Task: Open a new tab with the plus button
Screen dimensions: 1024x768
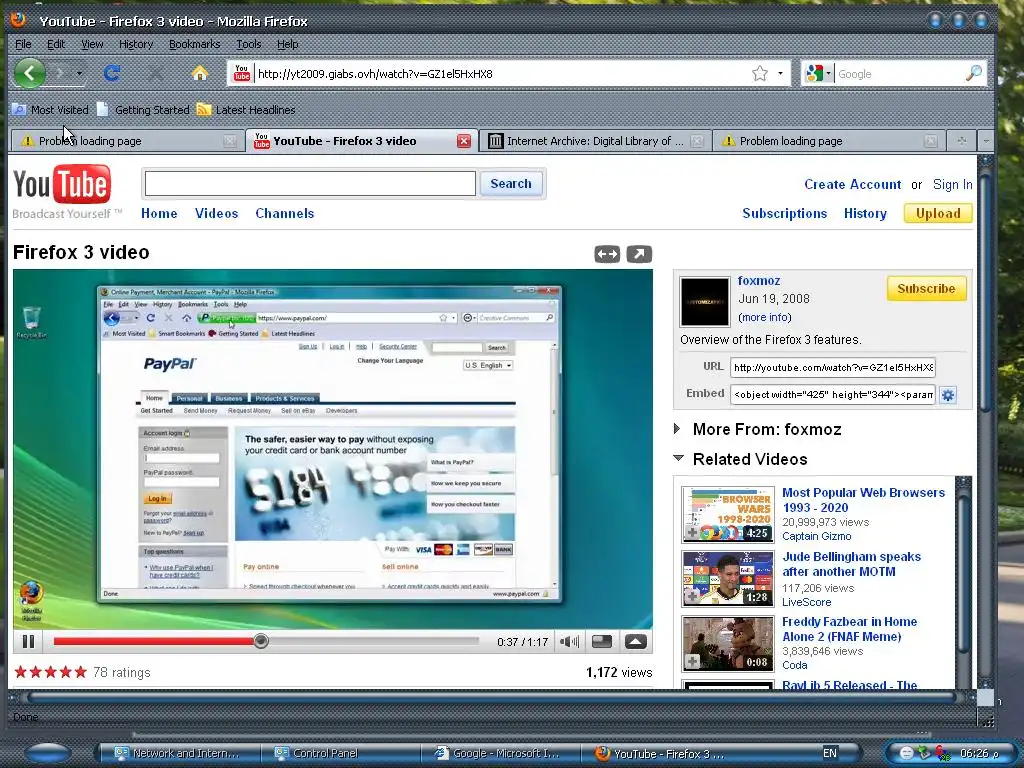Action: [961, 140]
